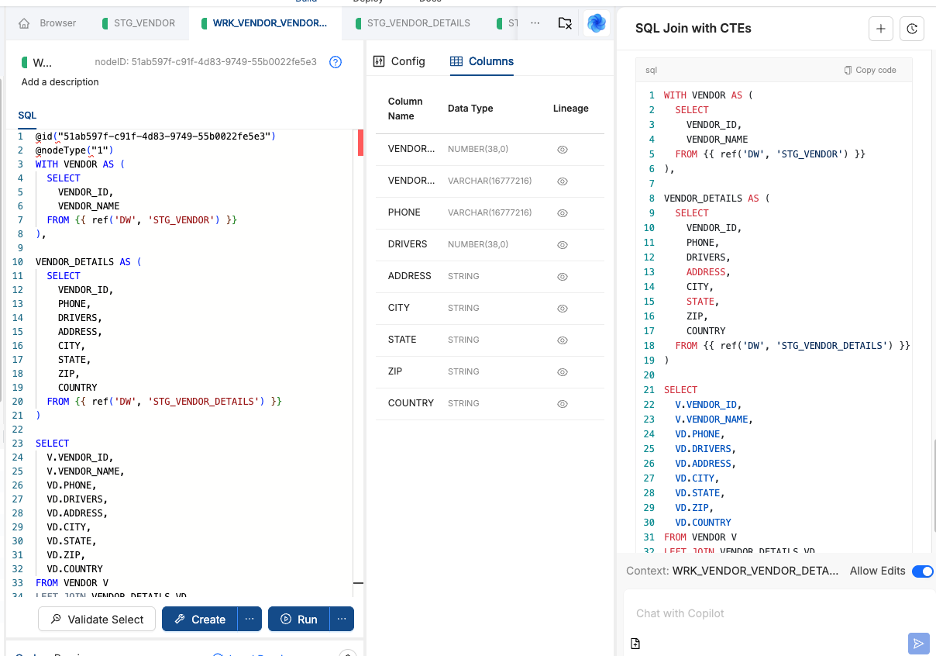Open the tab overflow ellipsis menu
Screen dimensions: 936x656
pyautogui.click(x=535, y=23)
